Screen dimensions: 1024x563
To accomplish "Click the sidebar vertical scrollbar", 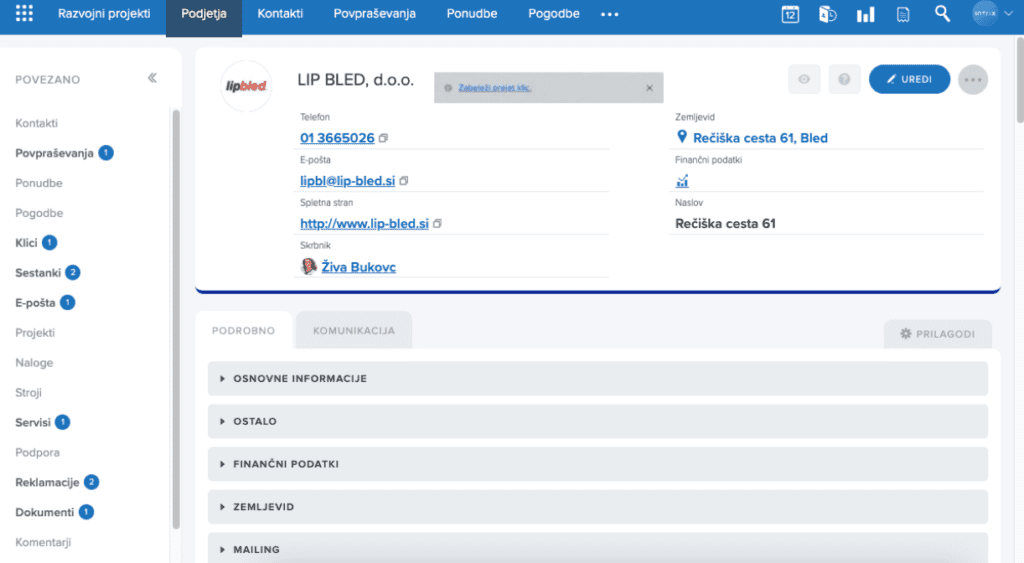I will tap(176, 319).
